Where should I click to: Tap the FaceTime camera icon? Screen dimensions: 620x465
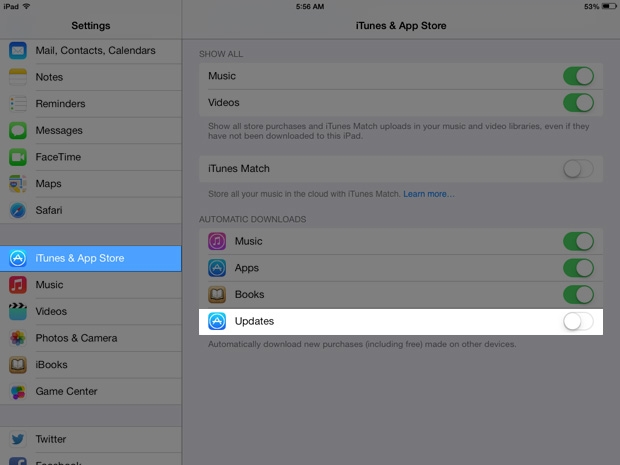(18, 157)
